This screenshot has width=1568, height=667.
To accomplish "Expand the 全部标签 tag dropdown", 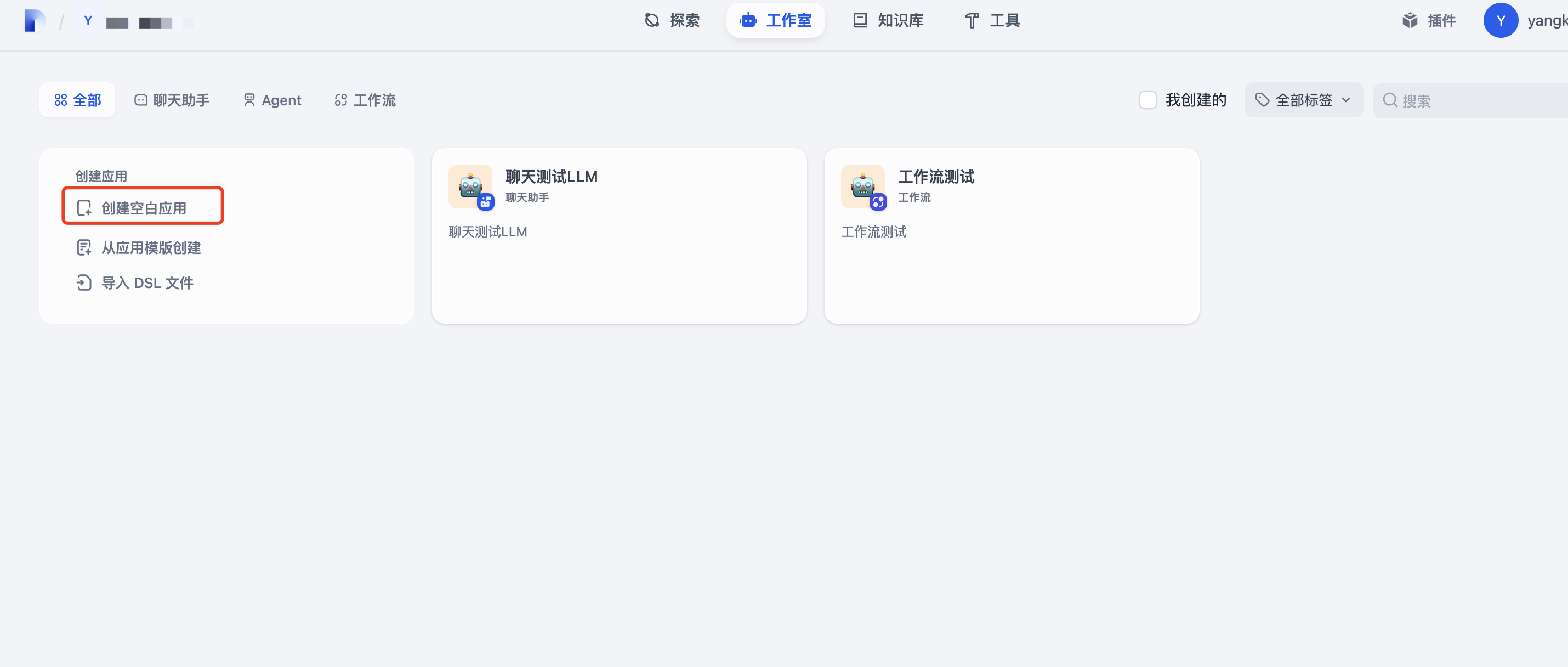I will (1303, 100).
